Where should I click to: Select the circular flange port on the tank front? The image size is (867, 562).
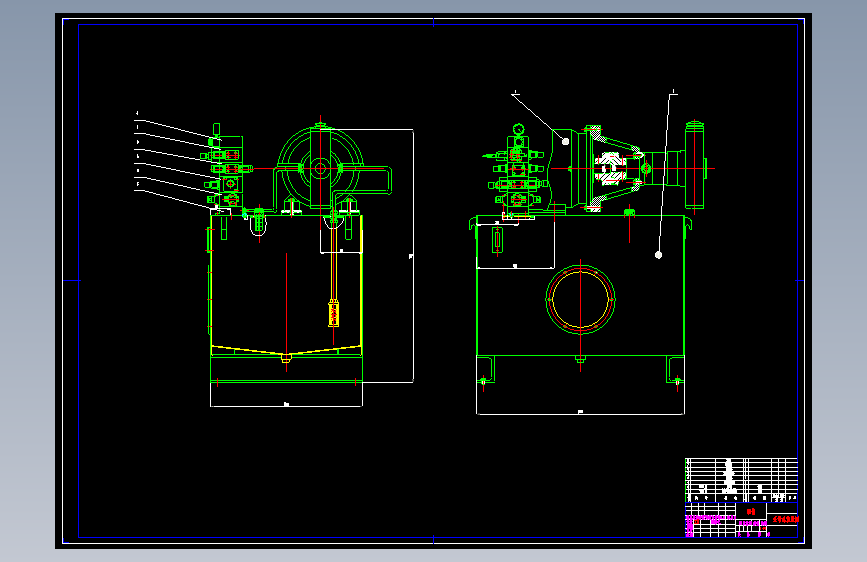click(581, 299)
